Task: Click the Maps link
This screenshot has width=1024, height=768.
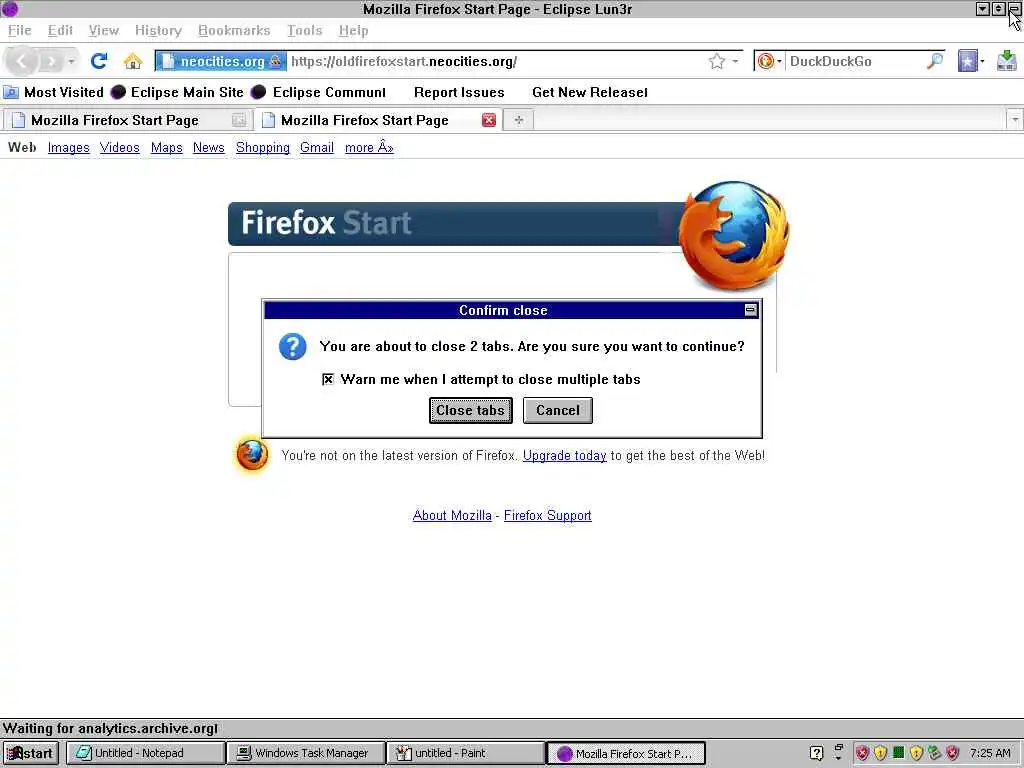Action: 167,148
